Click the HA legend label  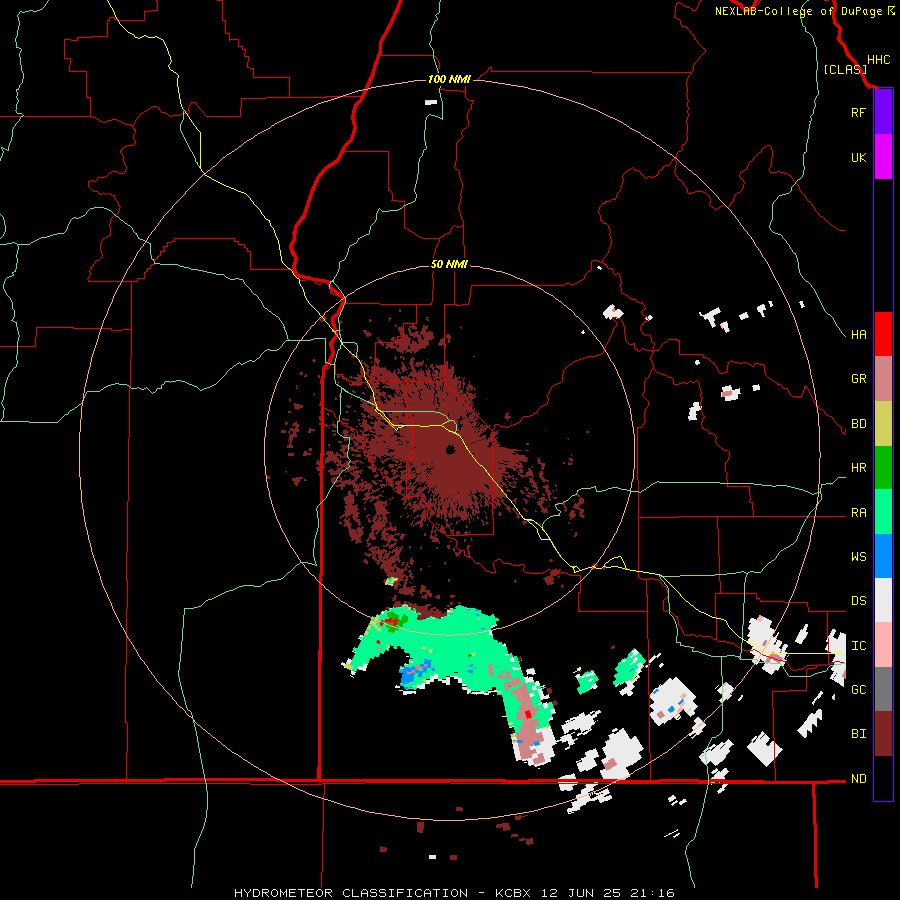pyautogui.click(x=858, y=335)
